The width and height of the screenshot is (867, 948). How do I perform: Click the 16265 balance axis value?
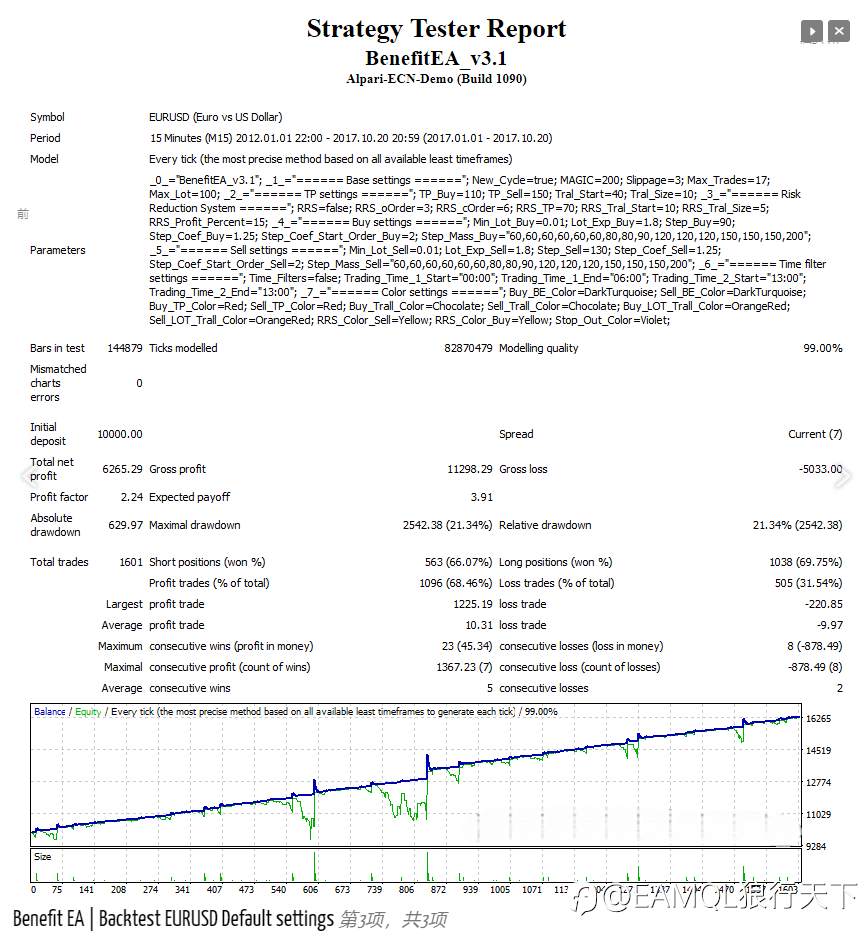click(x=818, y=719)
